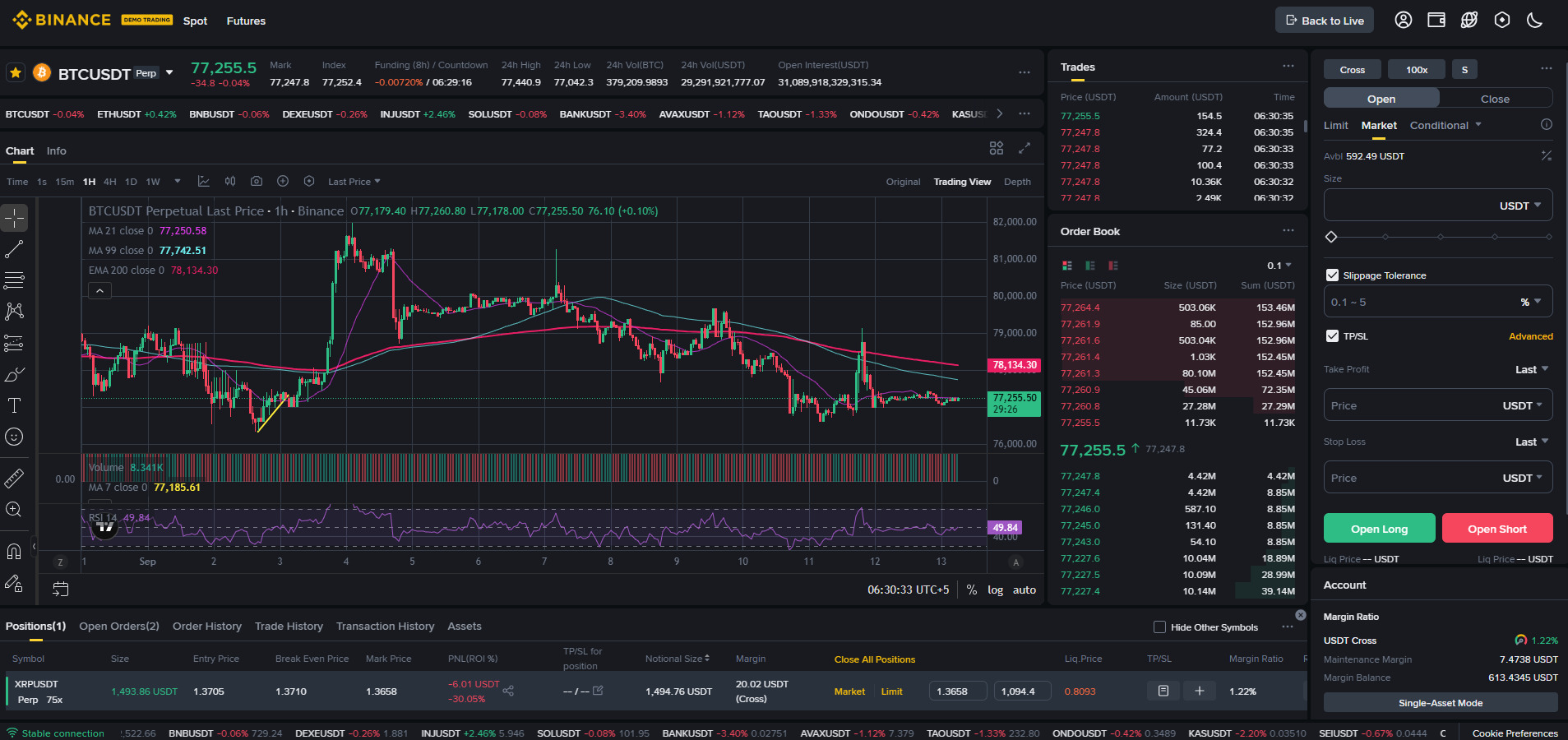Open the Fibonacci retracement tool
The image size is (1568, 740).
click(x=14, y=280)
